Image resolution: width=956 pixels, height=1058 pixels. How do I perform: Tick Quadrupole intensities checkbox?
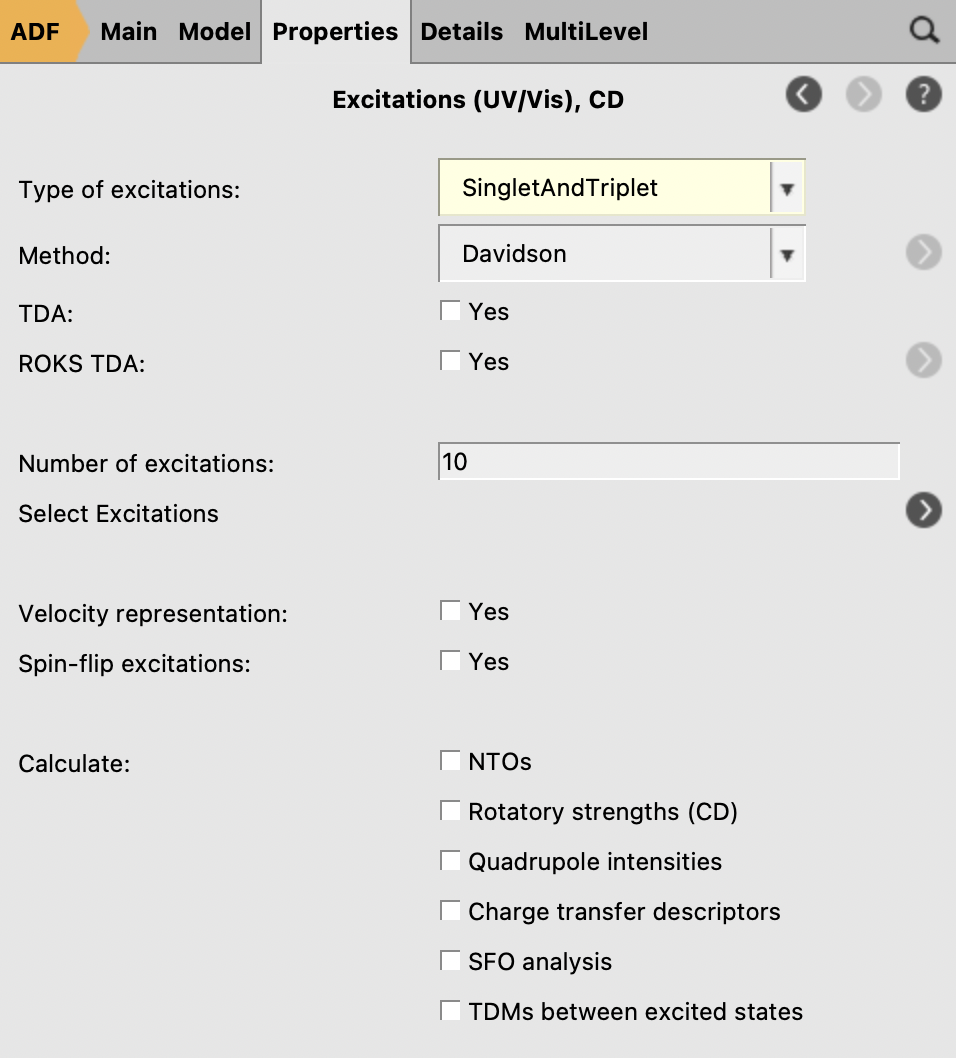(x=450, y=861)
